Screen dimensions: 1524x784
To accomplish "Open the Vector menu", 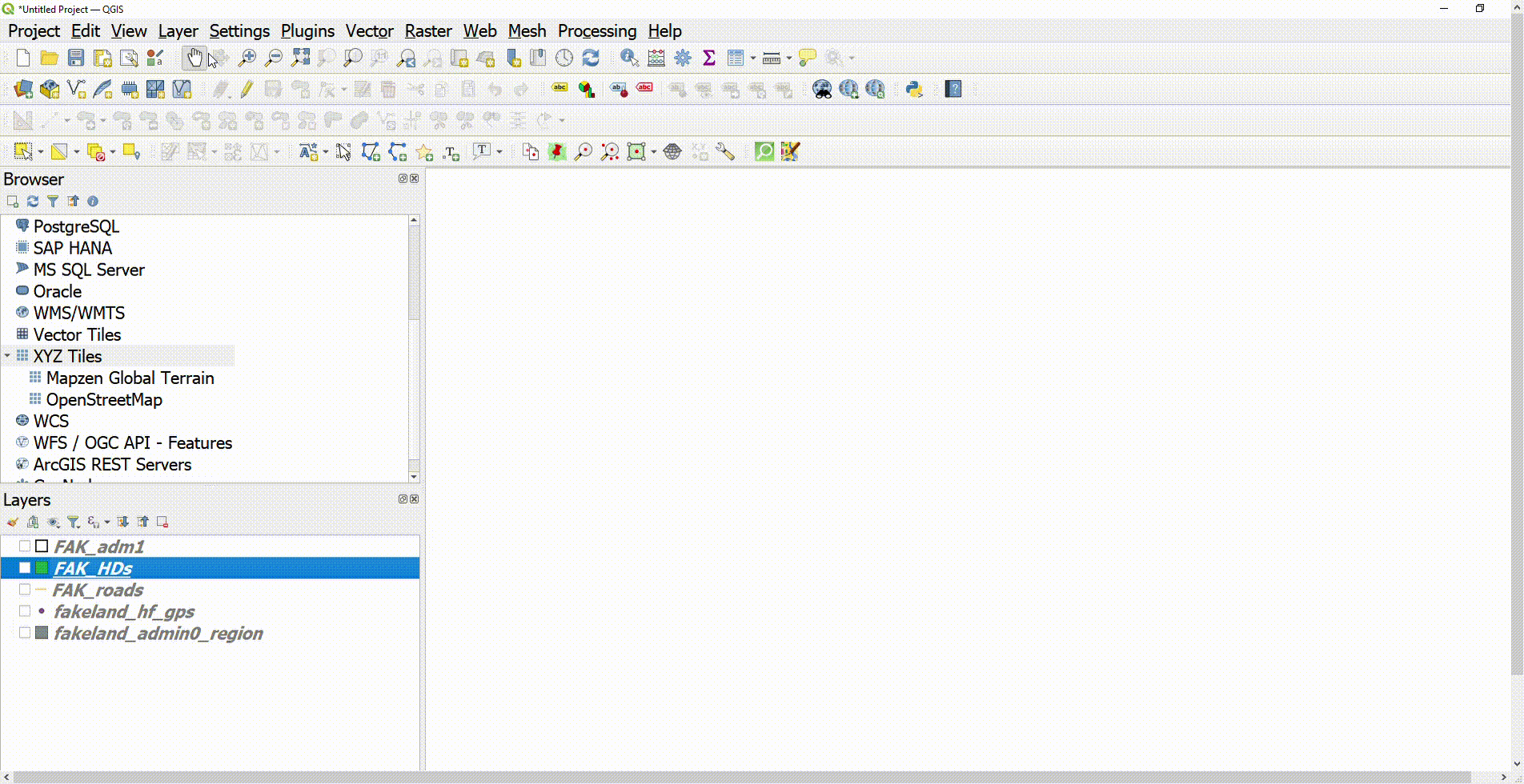I will pyautogui.click(x=369, y=31).
